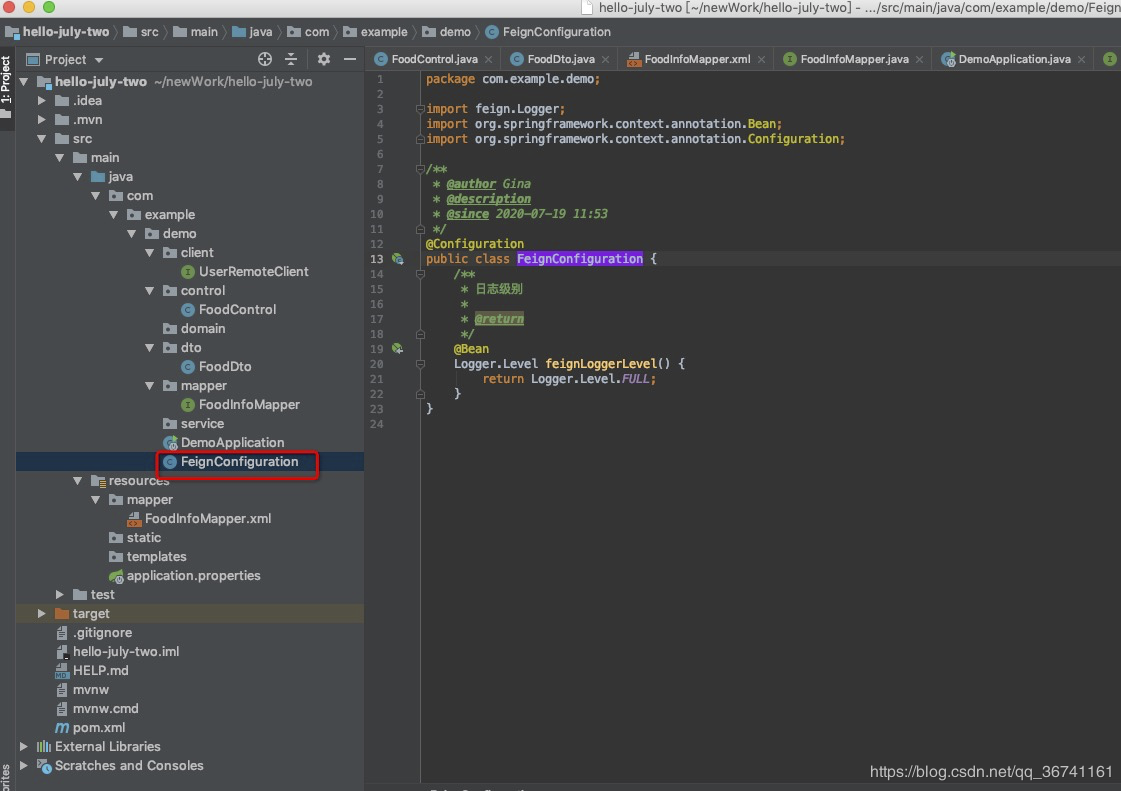This screenshot has height=791, width=1121.
Task: Fold the import block on line 3
Action: click(420, 109)
